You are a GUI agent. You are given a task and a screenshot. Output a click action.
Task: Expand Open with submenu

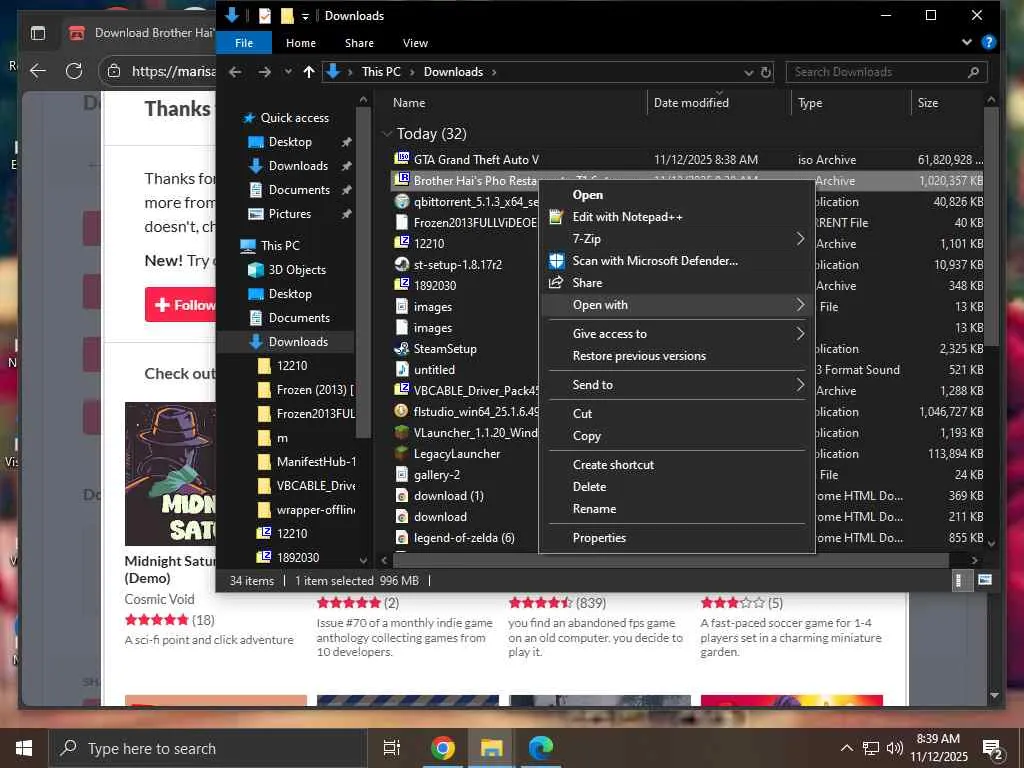click(677, 305)
